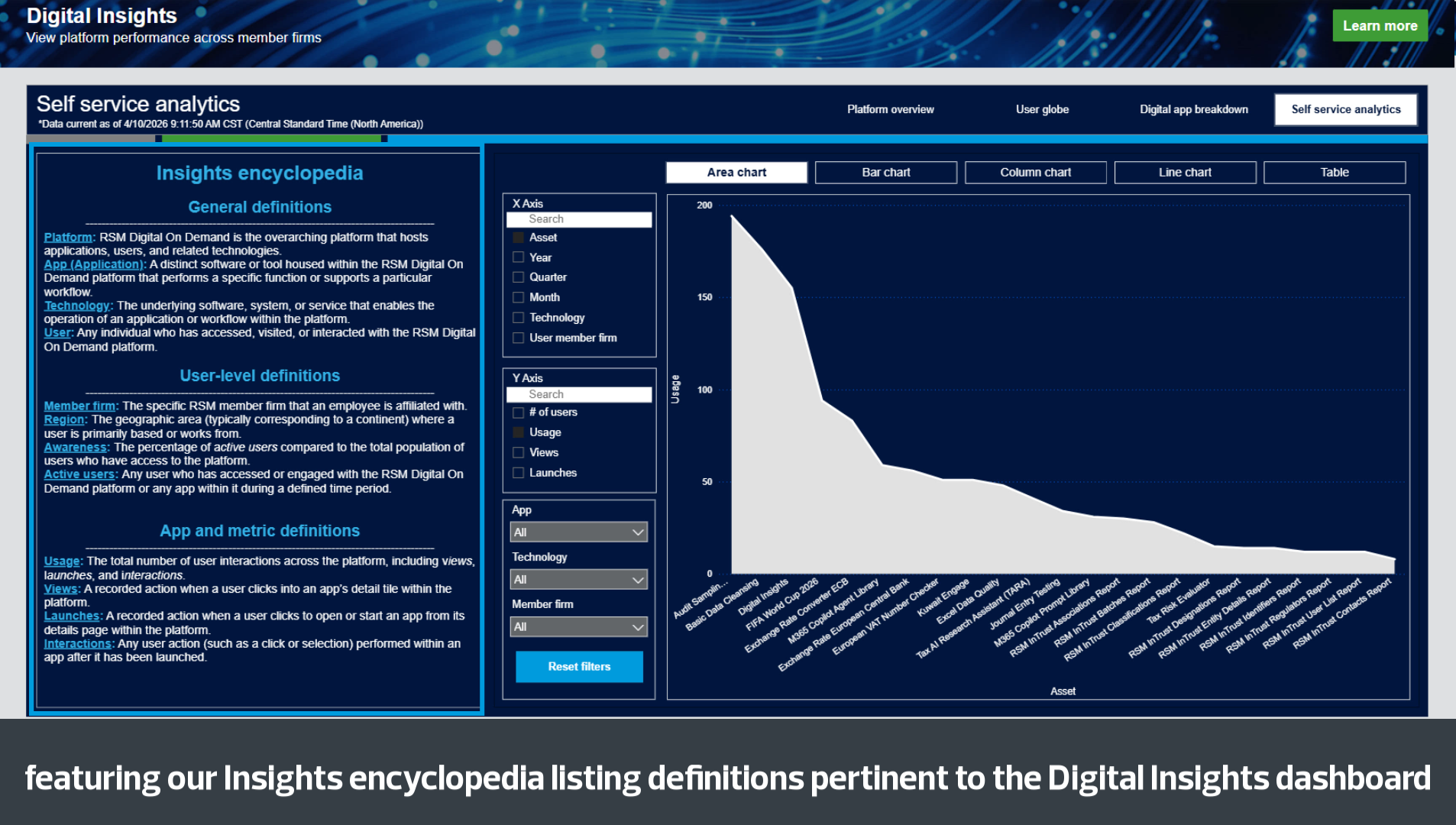Open the Usage definition link
This screenshot has width=1456, height=825.
tap(62, 561)
